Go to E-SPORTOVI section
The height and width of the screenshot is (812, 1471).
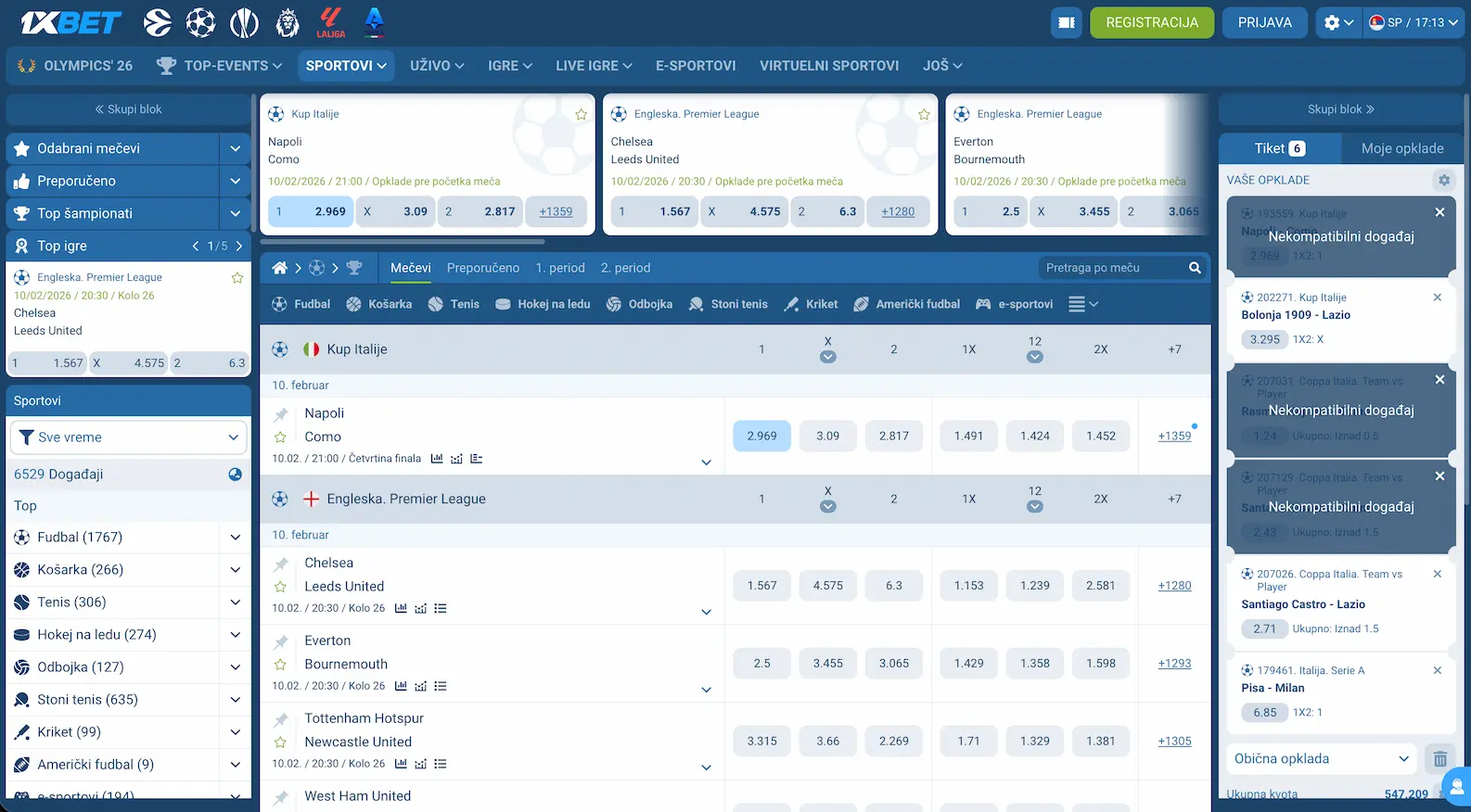pyautogui.click(x=696, y=66)
